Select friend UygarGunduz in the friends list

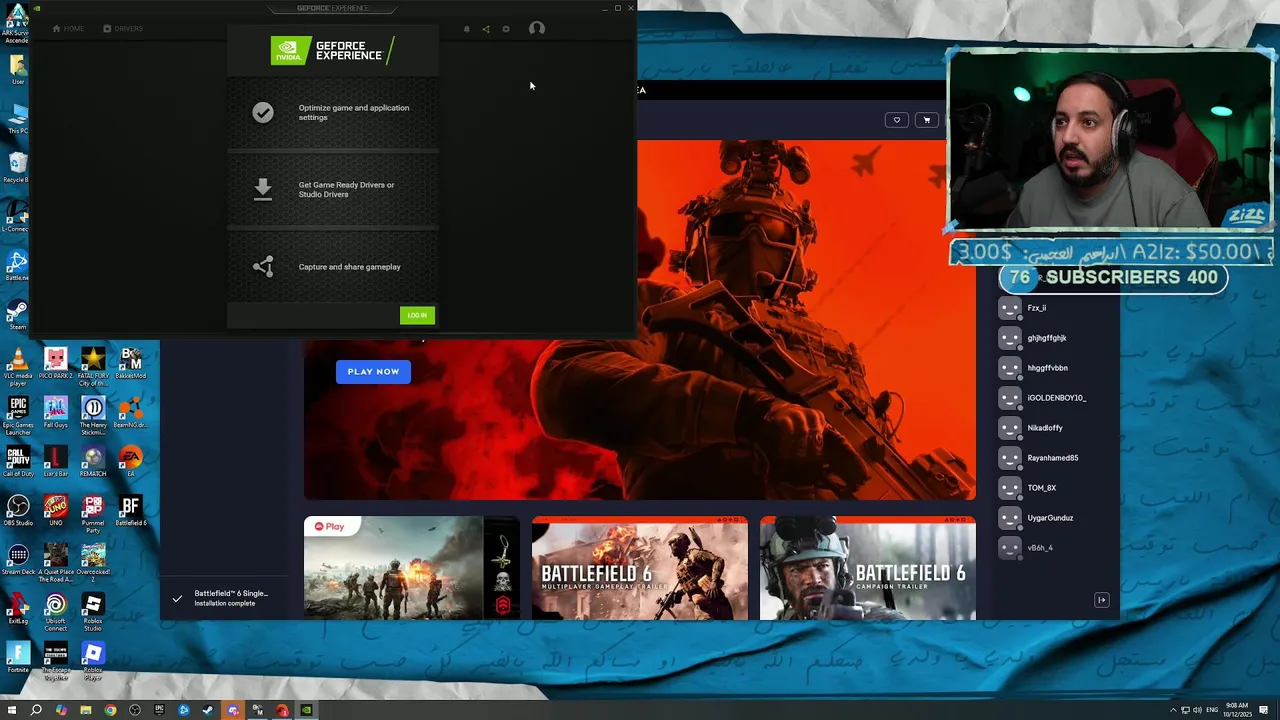[1050, 518]
